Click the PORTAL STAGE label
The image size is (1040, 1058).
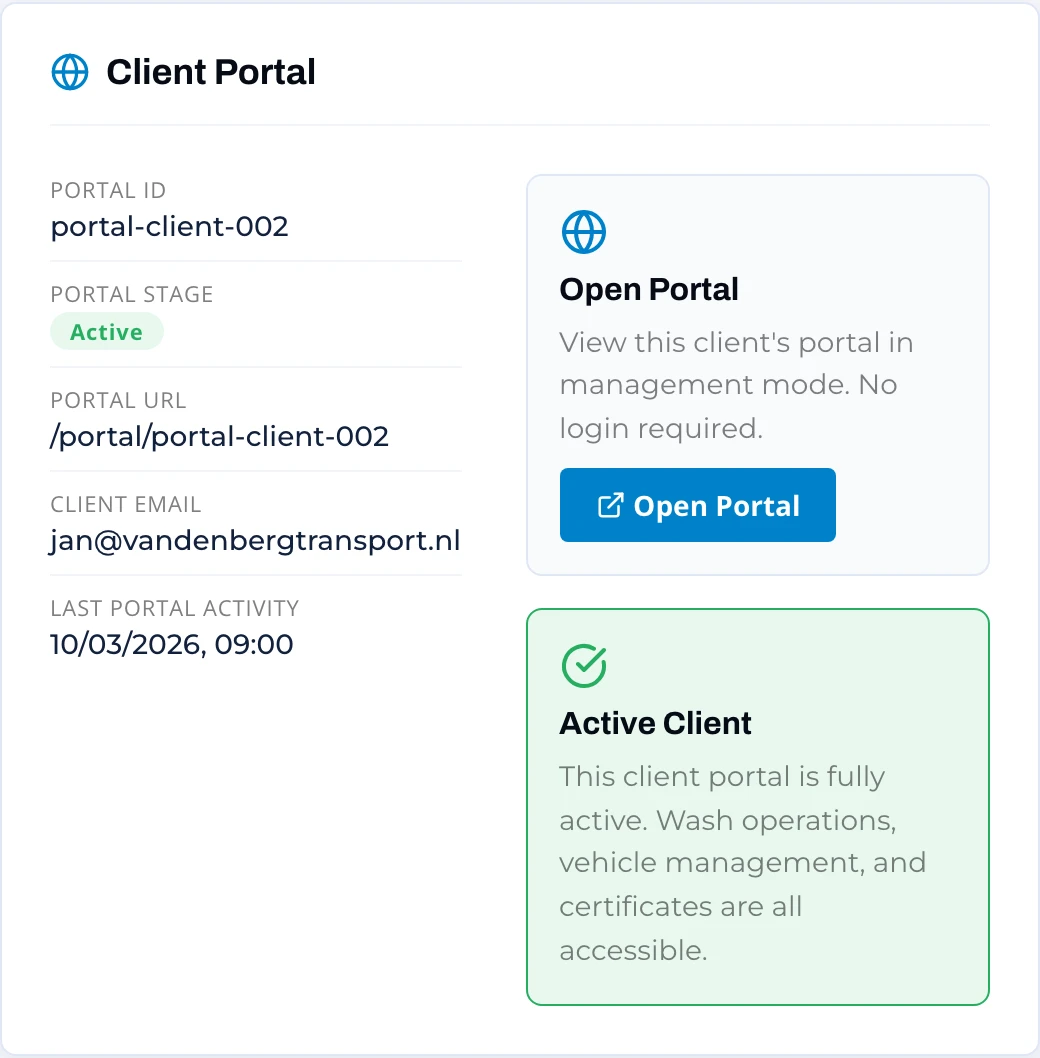[x=132, y=295]
